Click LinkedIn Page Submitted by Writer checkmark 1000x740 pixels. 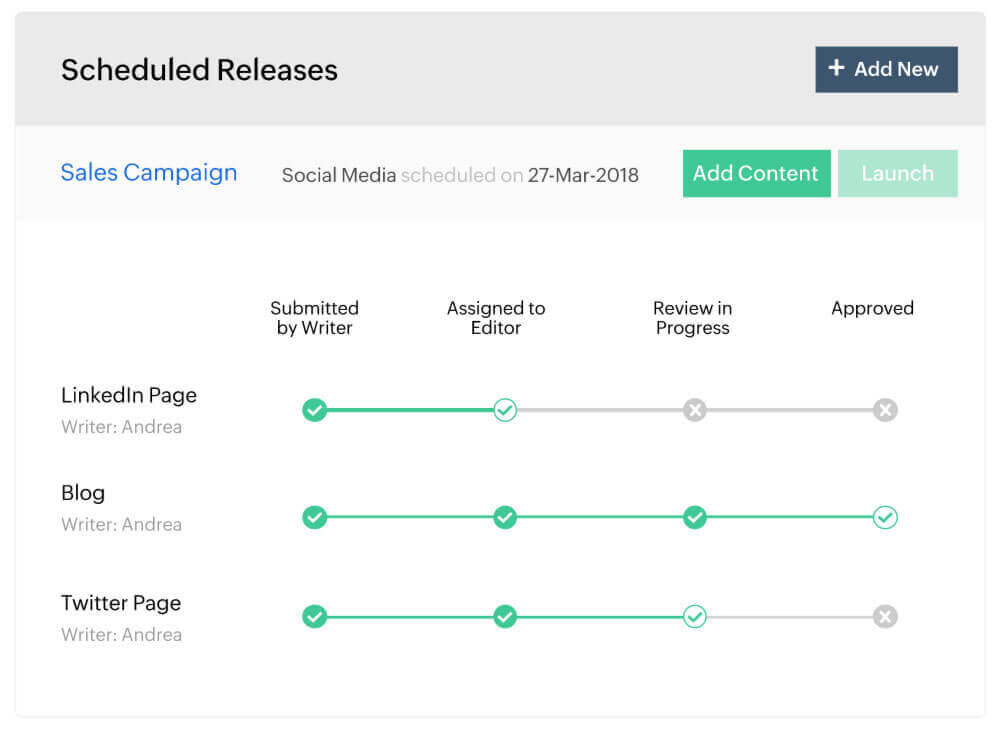coord(315,410)
